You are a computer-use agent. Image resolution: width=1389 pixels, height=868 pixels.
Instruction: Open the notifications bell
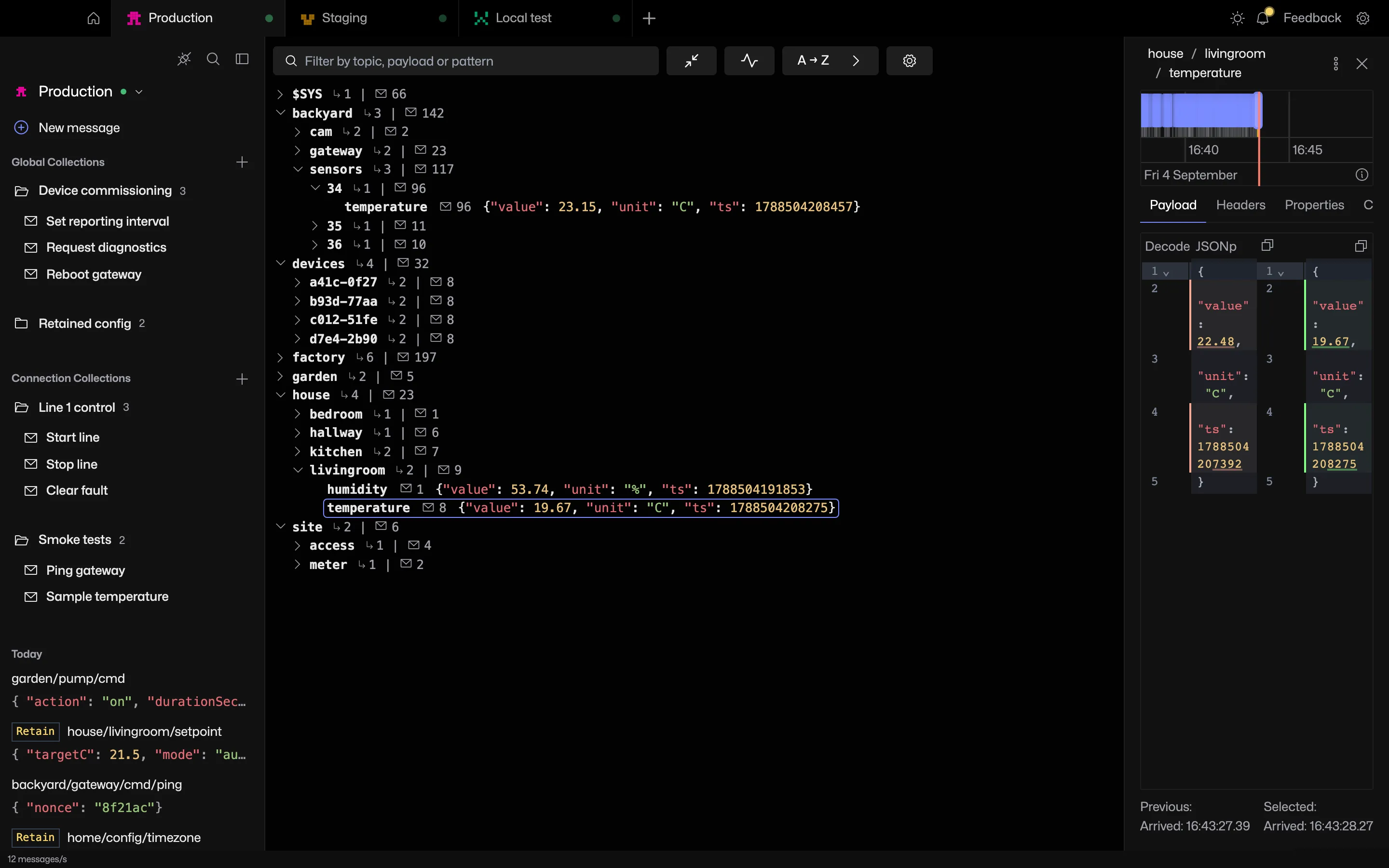pyautogui.click(x=1263, y=18)
